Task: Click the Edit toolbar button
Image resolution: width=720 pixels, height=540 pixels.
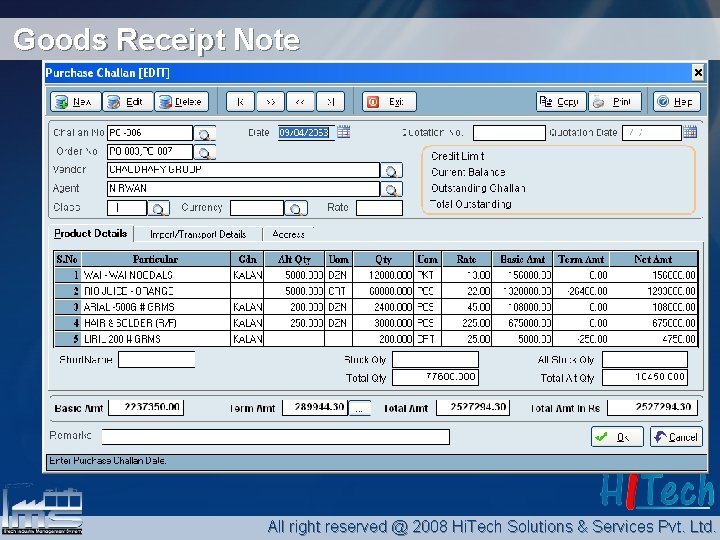Action: (x=128, y=101)
